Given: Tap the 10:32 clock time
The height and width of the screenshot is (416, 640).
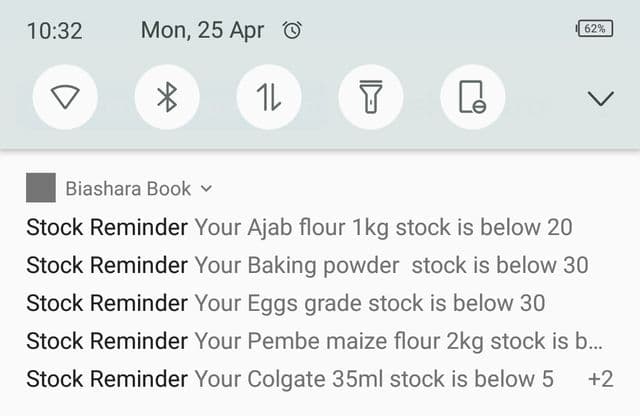Looking at the screenshot, I should click(x=54, y=31).
